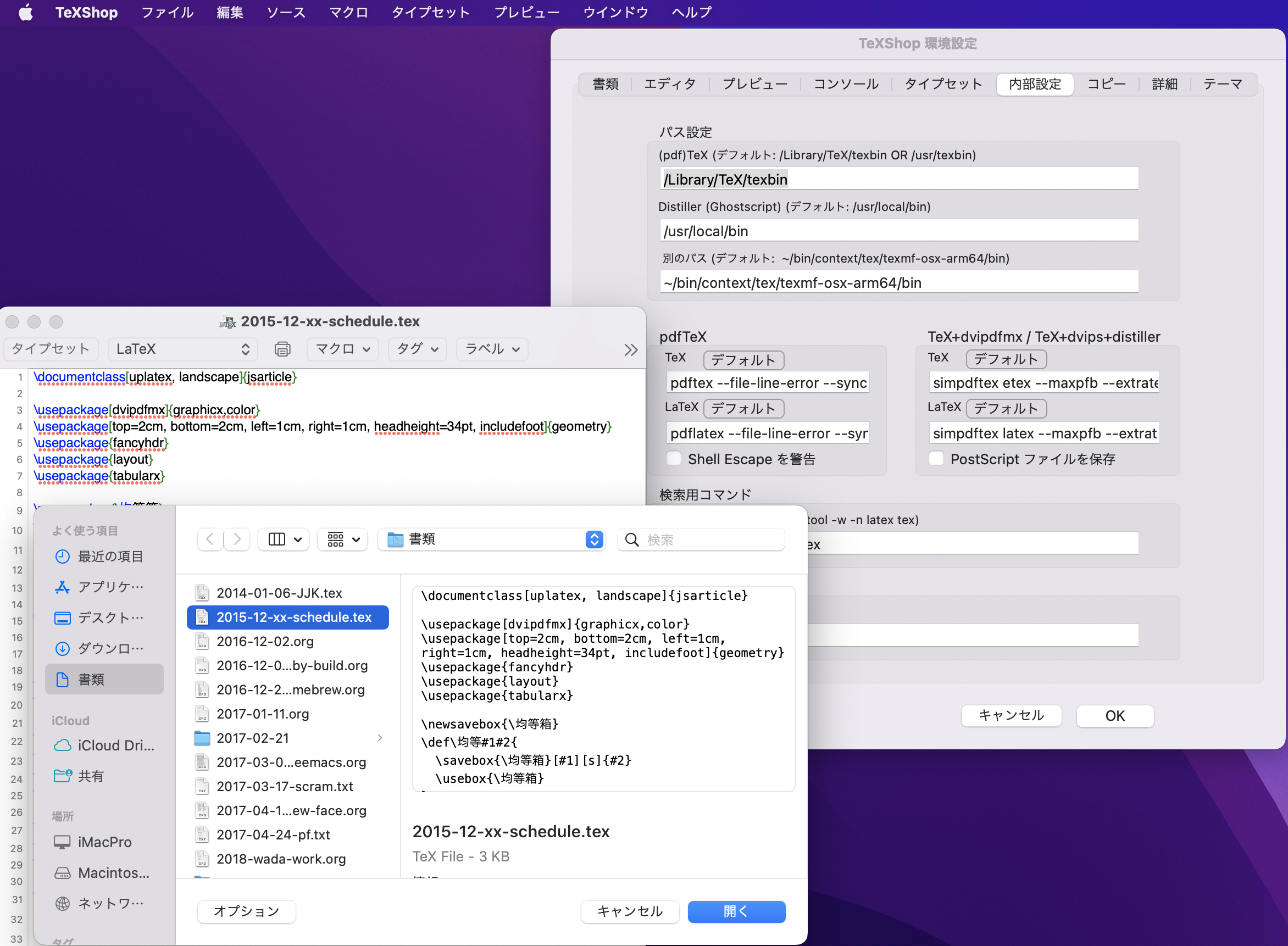Viewport: 1288px width, 946px height.
Task: Open Applications (アプリケ…) in sidebar
Action: click(x=104, y=586)
